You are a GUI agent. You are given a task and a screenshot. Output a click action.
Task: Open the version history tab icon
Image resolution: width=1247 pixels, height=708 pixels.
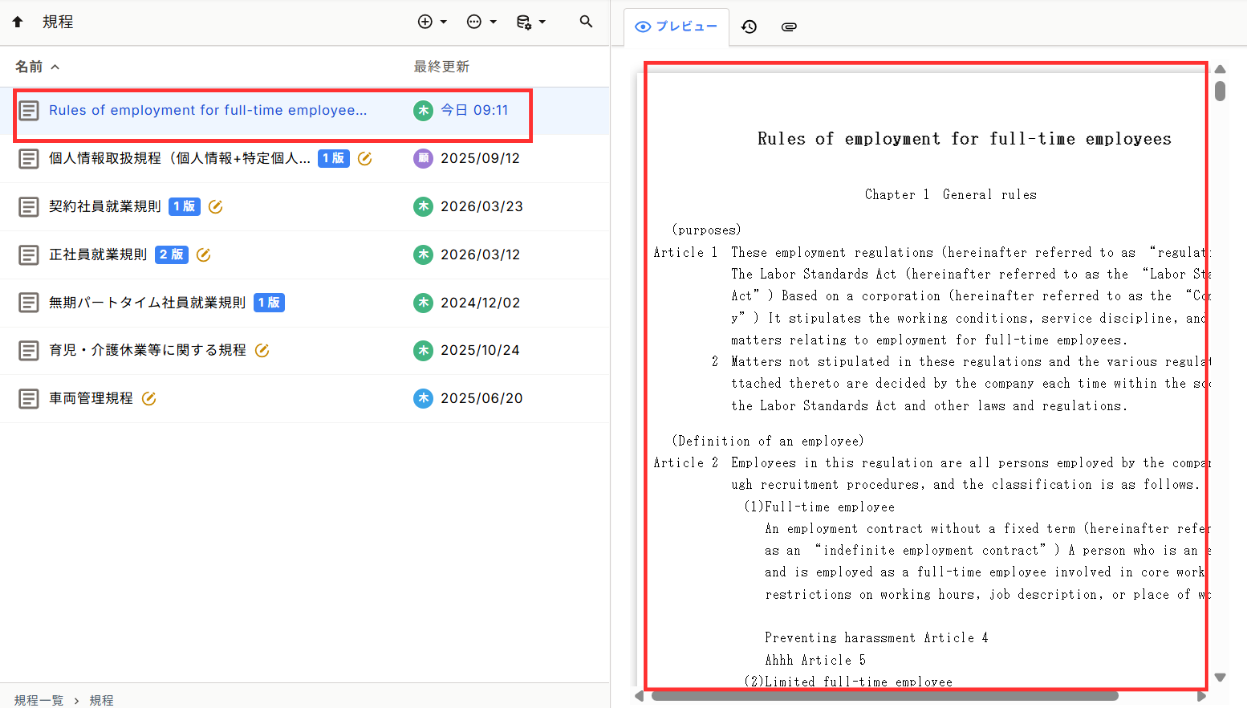tap(749, 27)
